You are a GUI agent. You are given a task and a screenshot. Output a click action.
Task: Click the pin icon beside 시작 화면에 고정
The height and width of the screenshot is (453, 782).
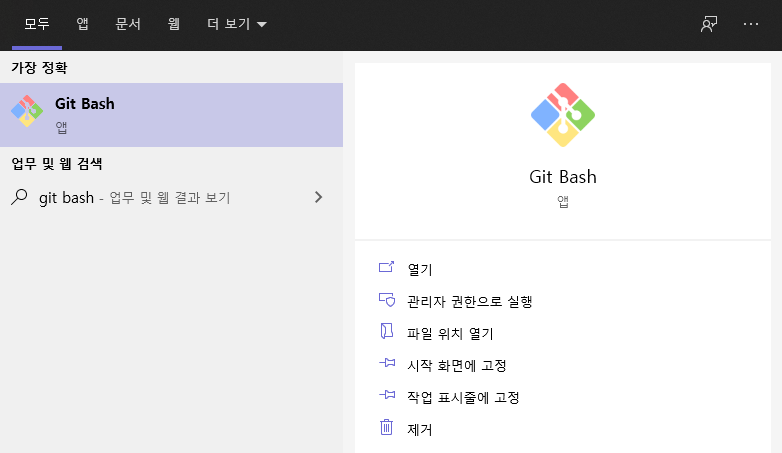coord(387,363)
